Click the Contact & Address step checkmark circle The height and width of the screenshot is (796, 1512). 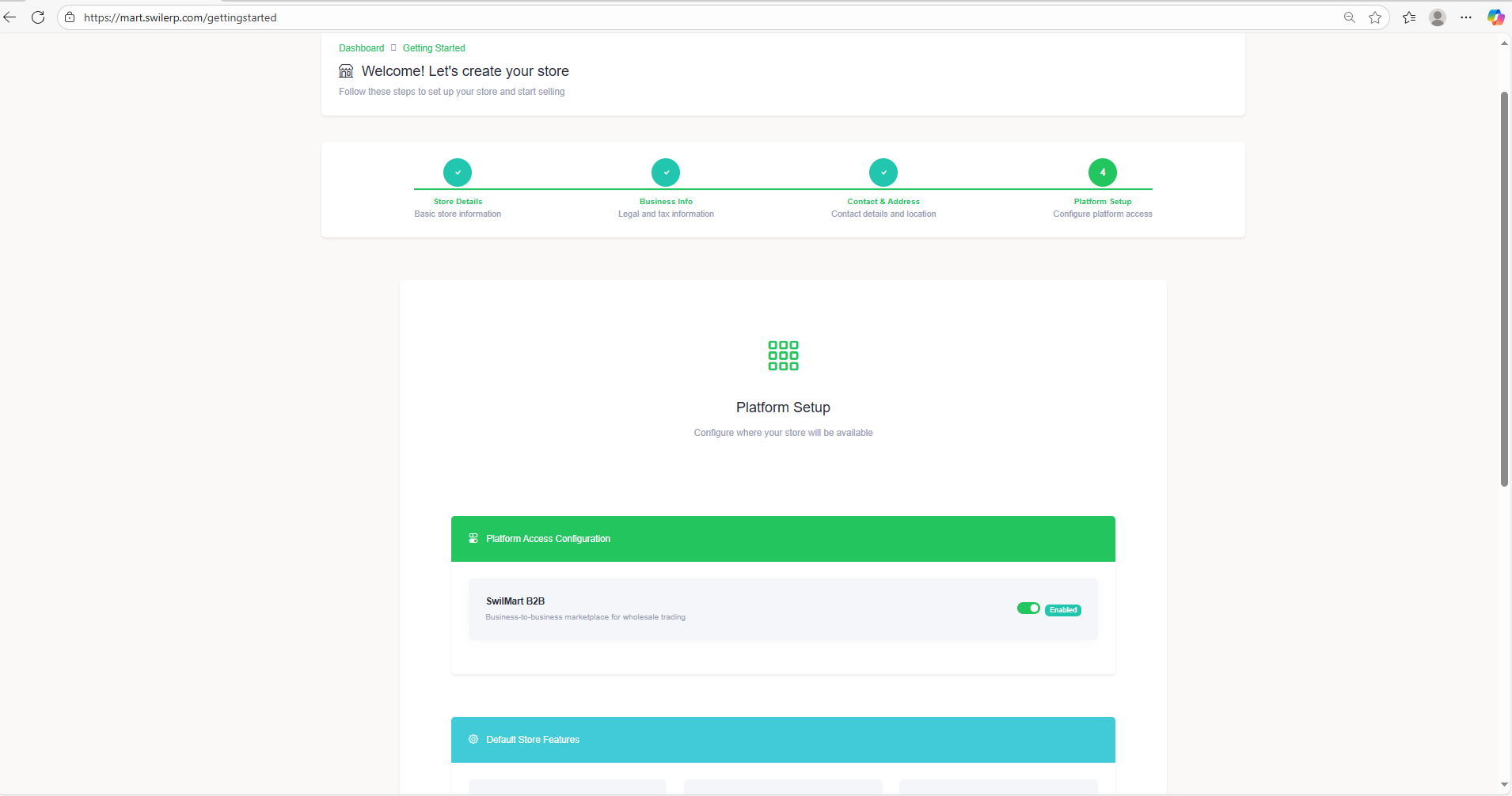pos(883,172)
